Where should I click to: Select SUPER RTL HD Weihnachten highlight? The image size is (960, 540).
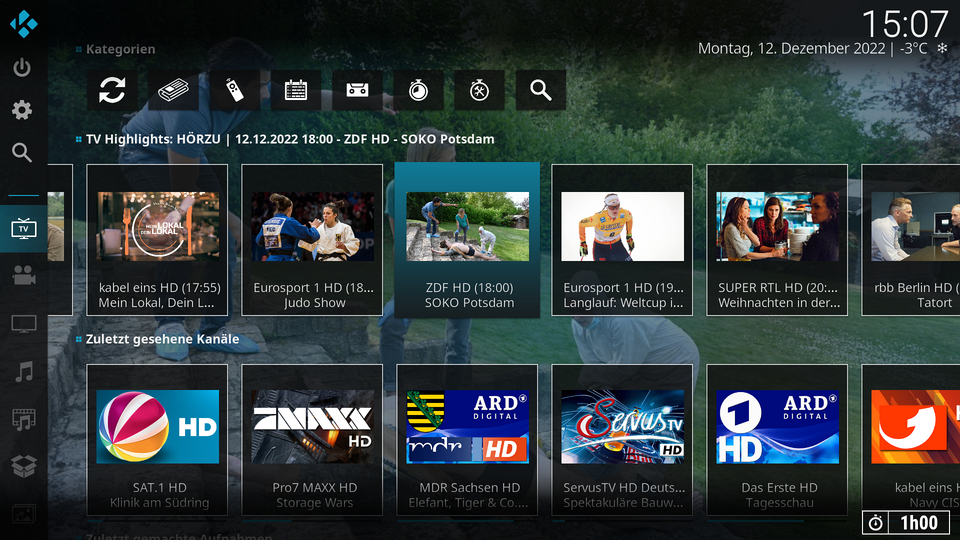point(777,240)
